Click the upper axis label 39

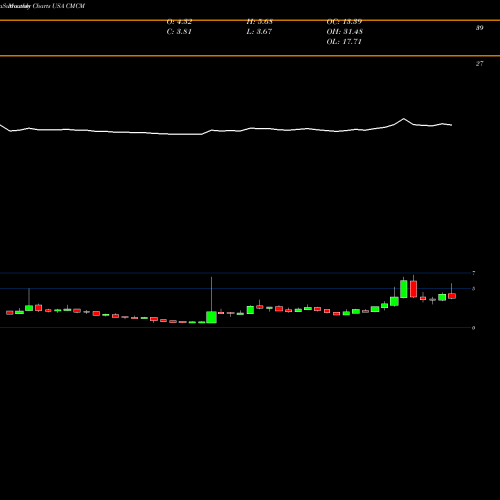(479, 28)
